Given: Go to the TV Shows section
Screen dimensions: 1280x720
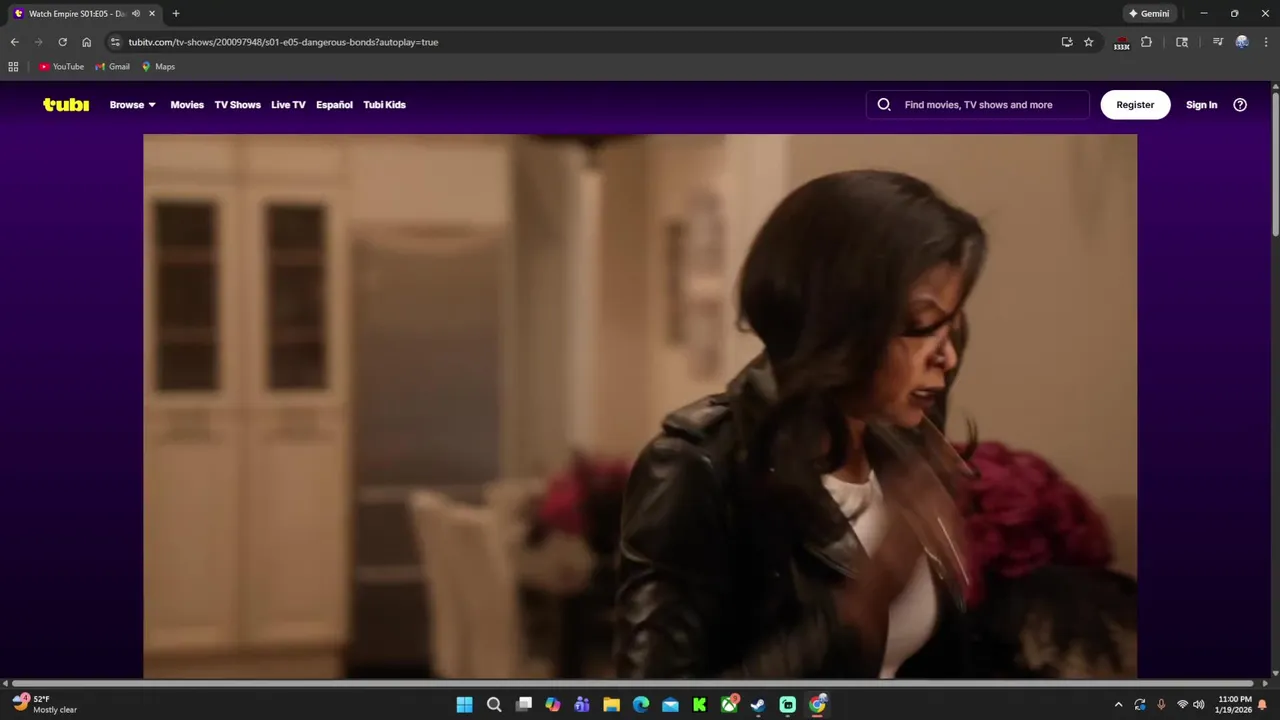Looking at the screenshot, I should point(237,105).
